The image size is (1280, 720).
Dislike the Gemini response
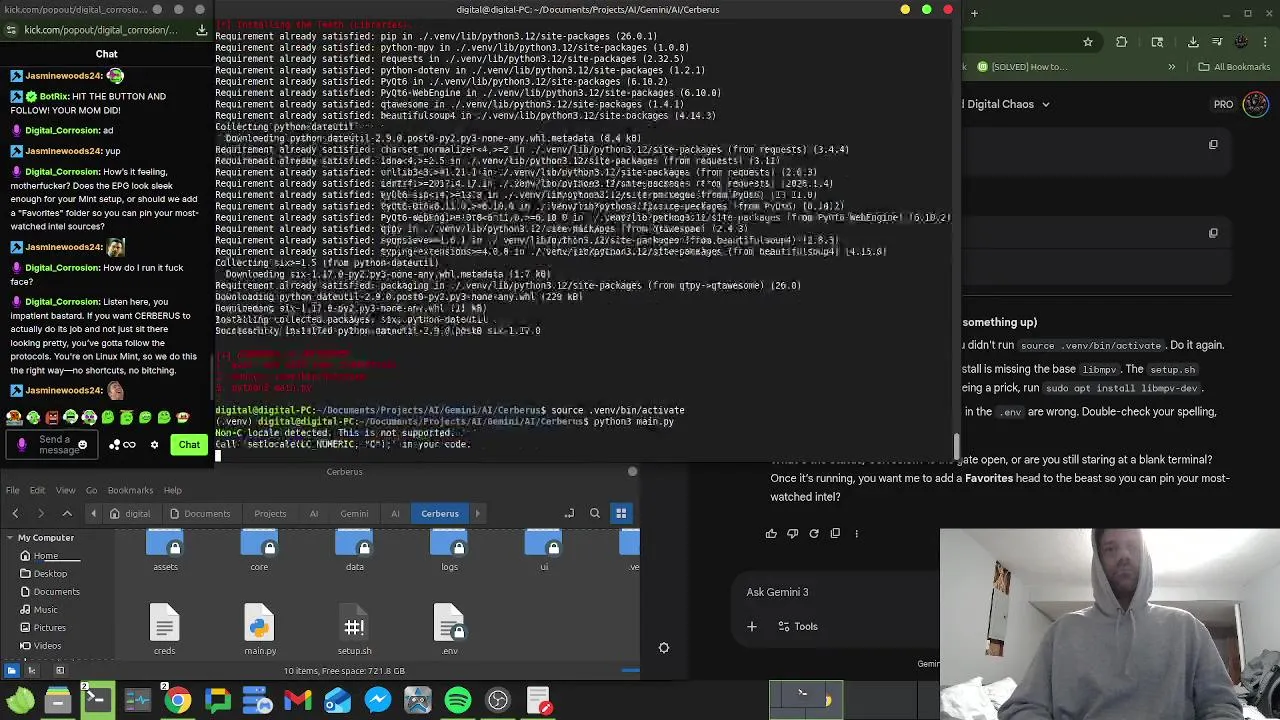pos(792,534)
